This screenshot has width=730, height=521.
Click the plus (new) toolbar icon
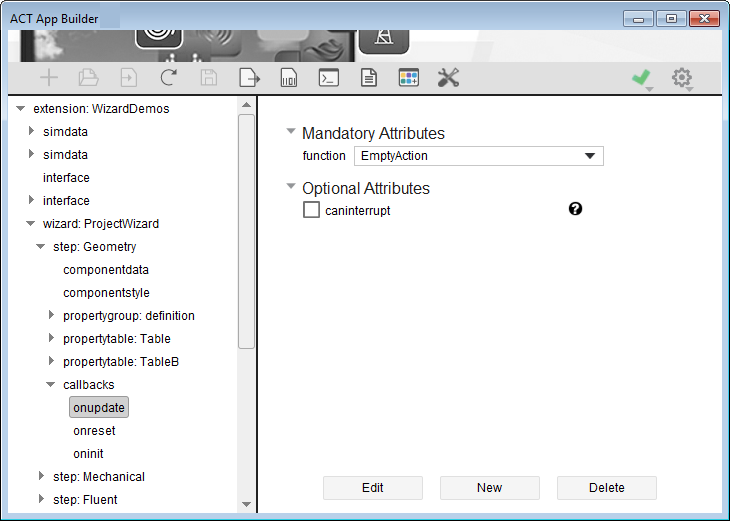coord(49,78)
